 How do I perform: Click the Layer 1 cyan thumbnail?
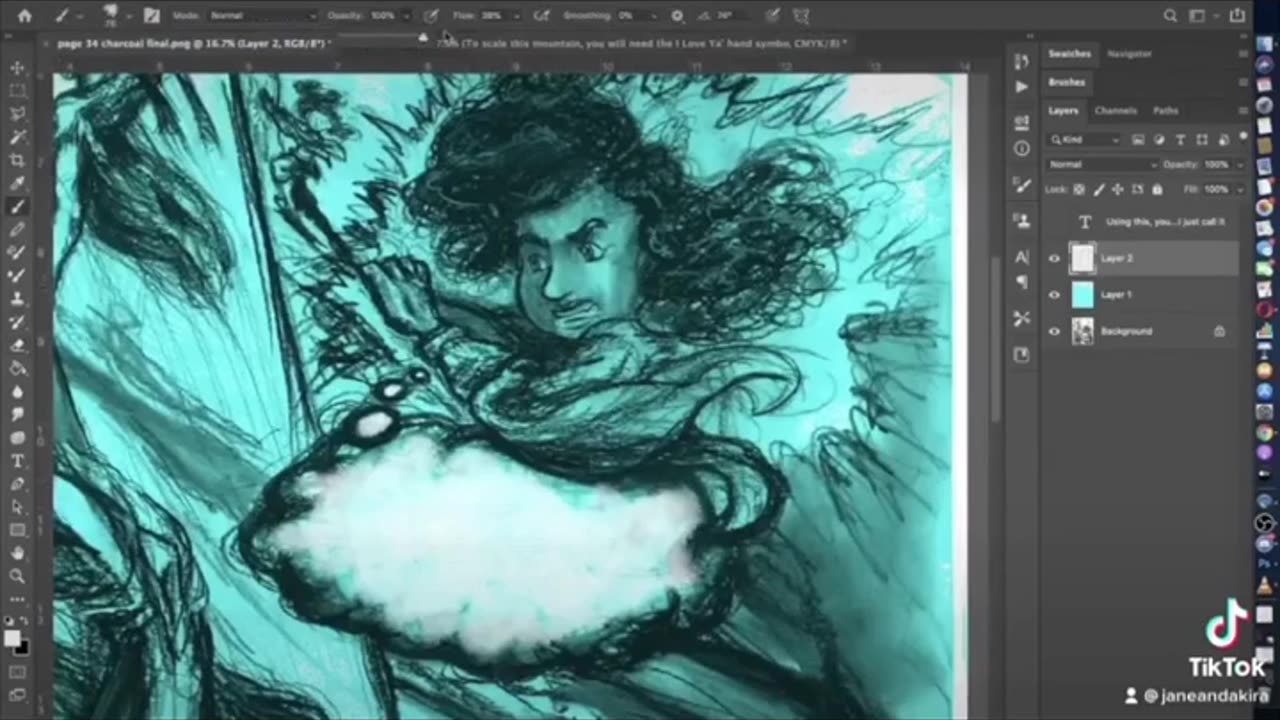(1082, 295)
